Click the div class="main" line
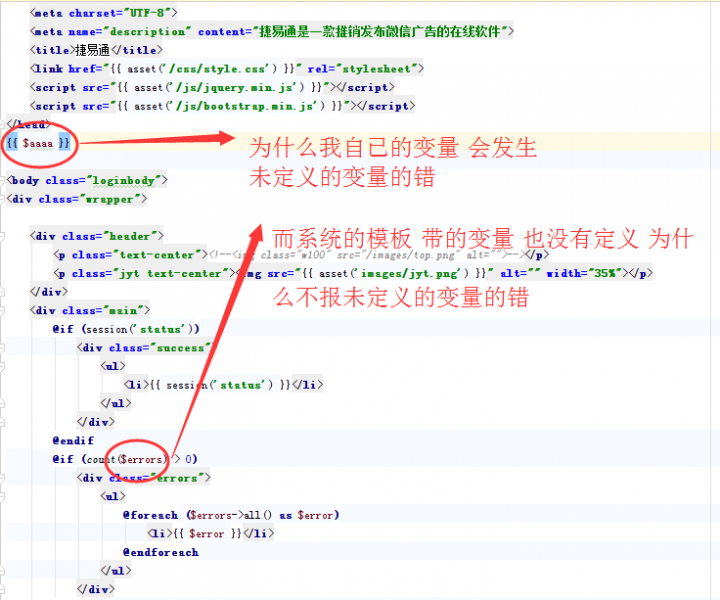The width and height of the screenshot is (720, 600). (x=90, y=311)
